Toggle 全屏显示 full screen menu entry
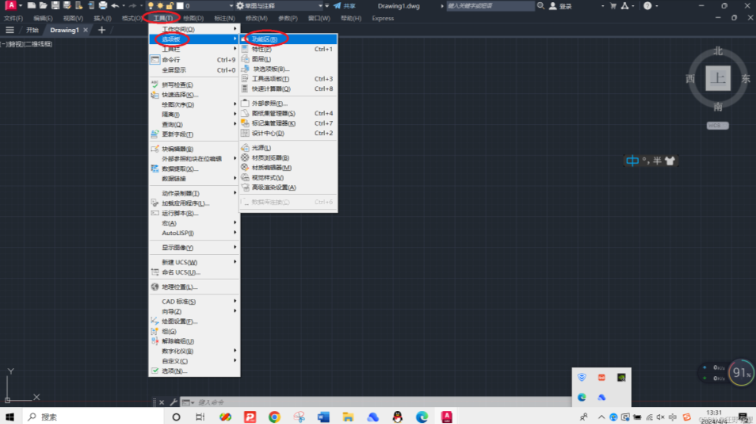The width and height of the screenshot is (756, 424). [177, 71]
